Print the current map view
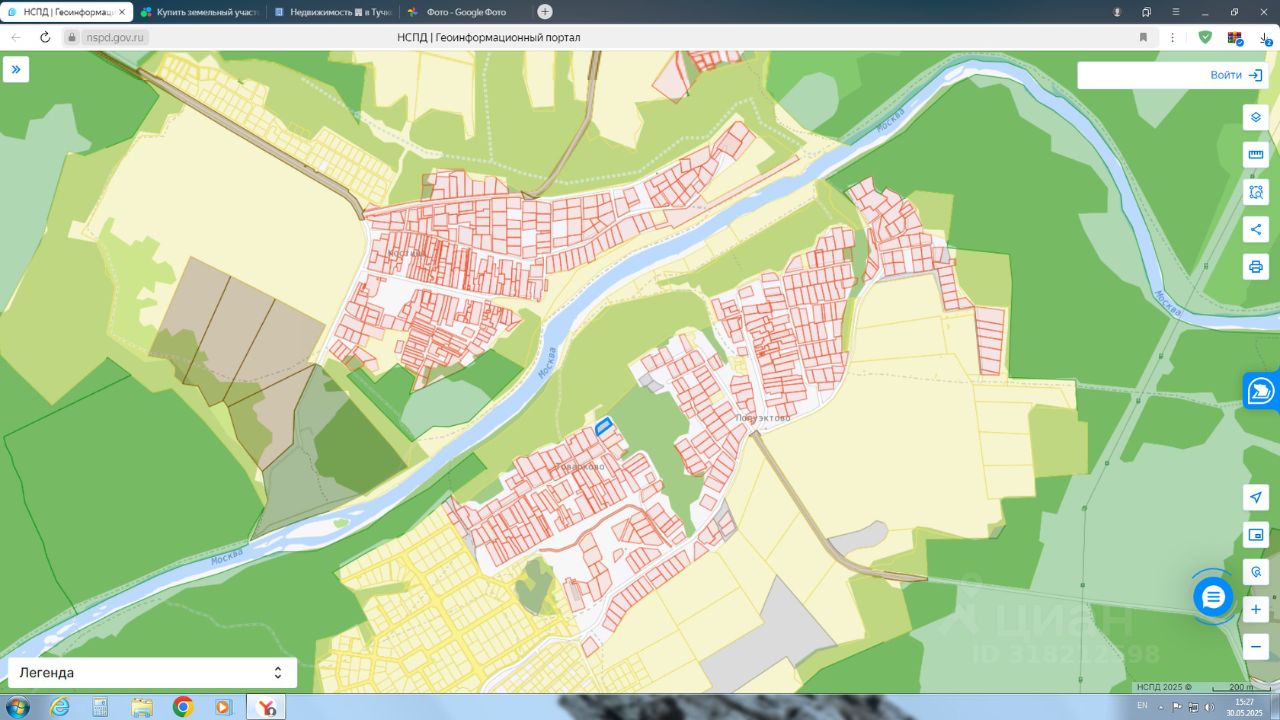 click(x=1255, y=267)
